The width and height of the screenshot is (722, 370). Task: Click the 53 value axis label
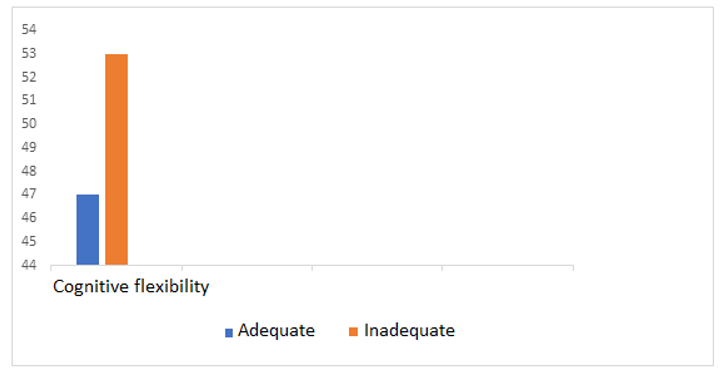point(29,53)
